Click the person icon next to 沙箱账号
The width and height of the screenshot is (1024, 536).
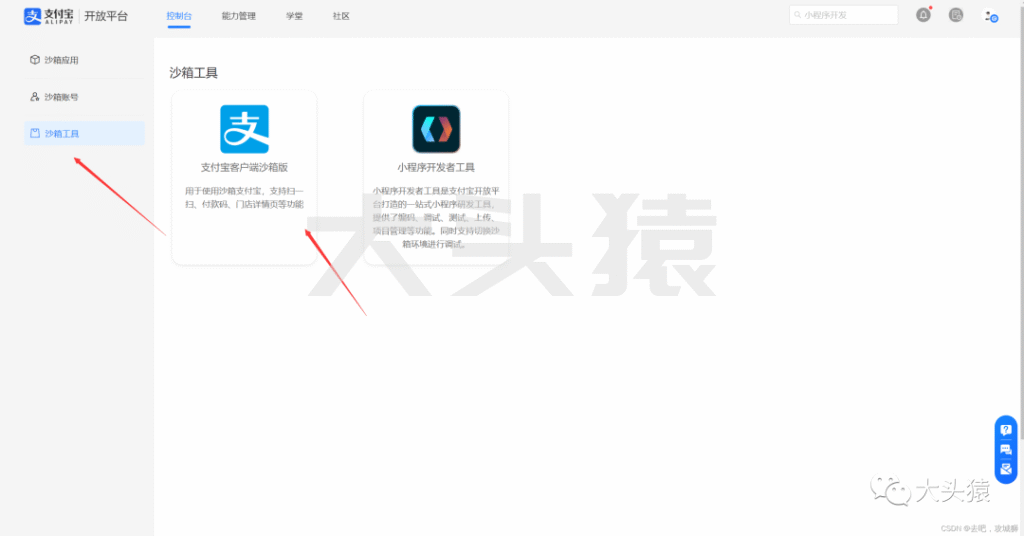pyautogui.click(x=35, y=97)
